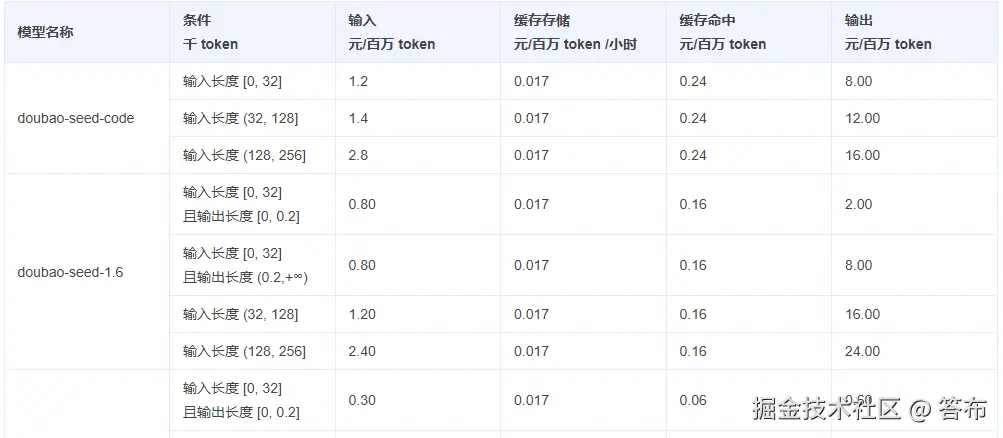1003x438 pixels.
Task: Click the 条件 千 token column header
Action: point(210,32)
